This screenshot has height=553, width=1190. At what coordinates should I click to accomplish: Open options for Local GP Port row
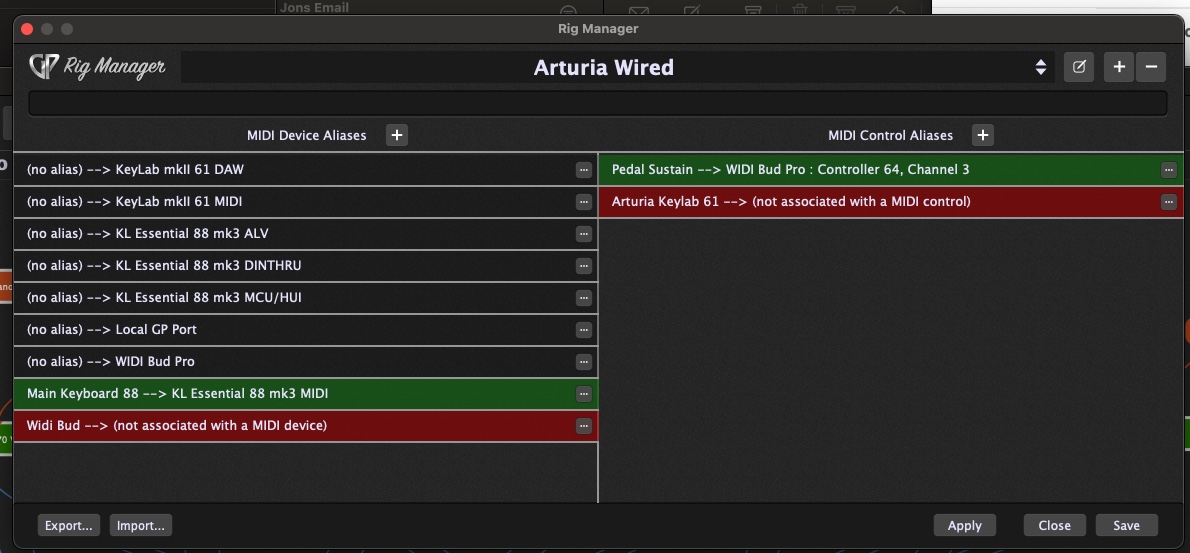click(x=584, y=330)
